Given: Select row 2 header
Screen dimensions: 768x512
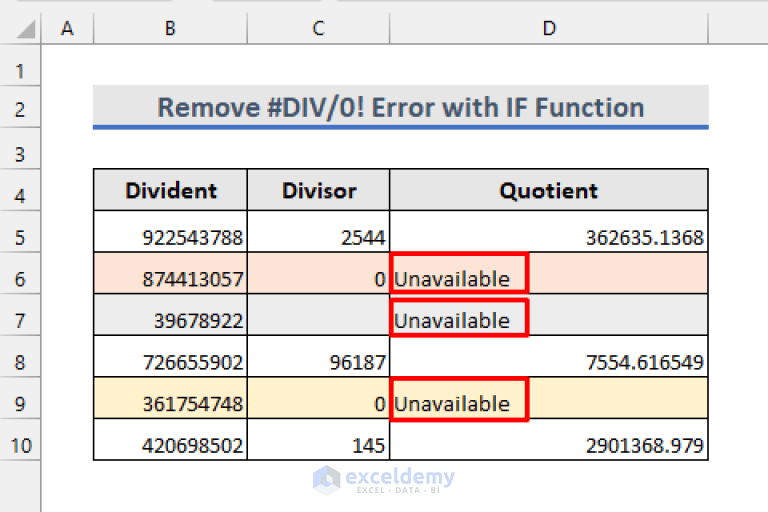Looking at the screenshot, I should (20, 107).
